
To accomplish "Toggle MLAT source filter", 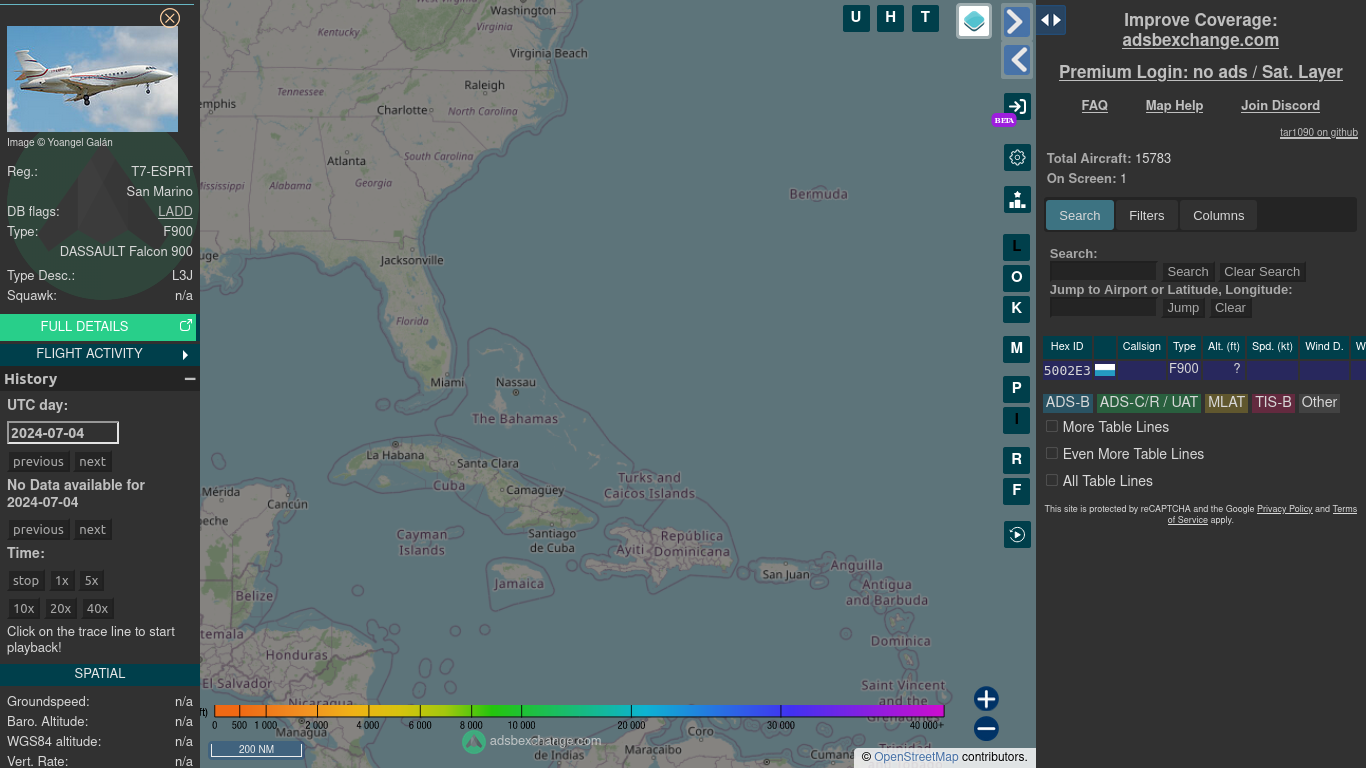I will click(1226, 402).
